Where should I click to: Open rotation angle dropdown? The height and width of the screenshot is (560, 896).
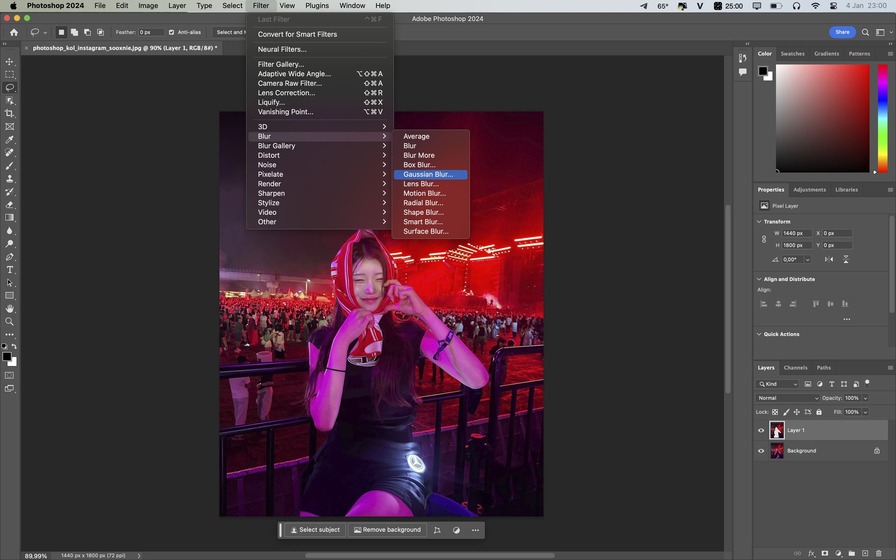click(x=807, y=259)
